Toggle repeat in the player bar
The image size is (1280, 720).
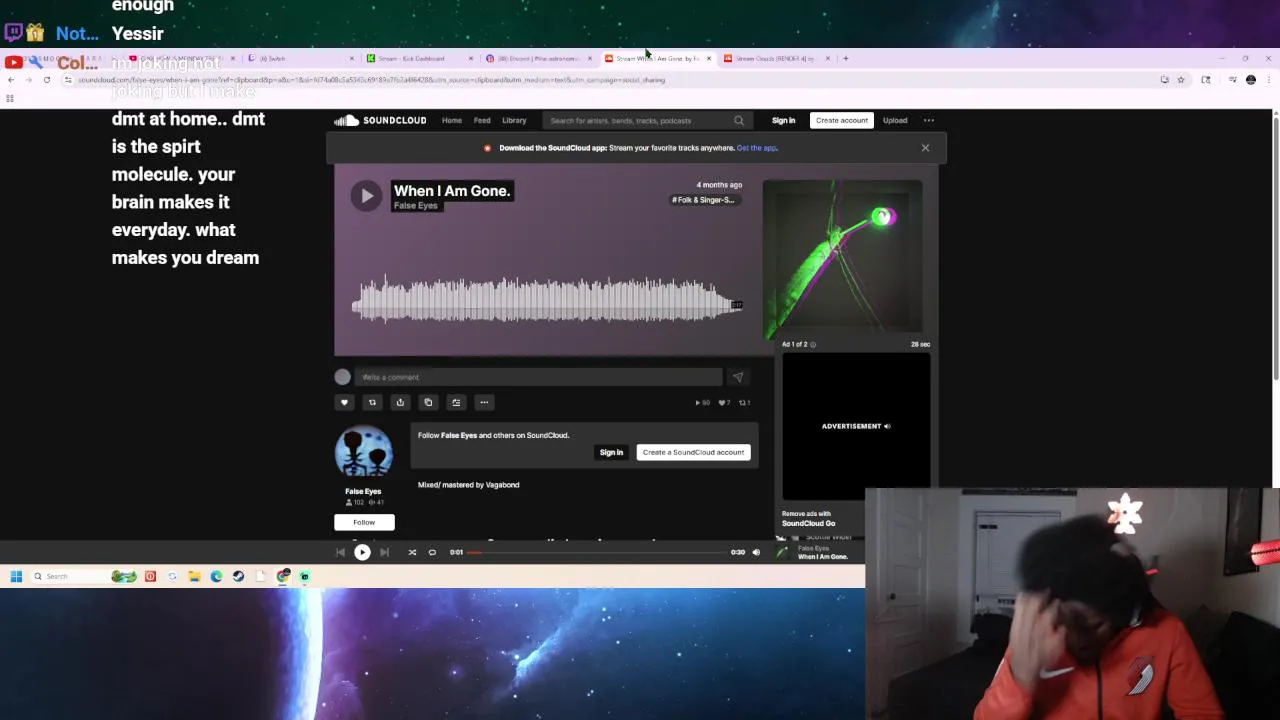click(432, 552)
